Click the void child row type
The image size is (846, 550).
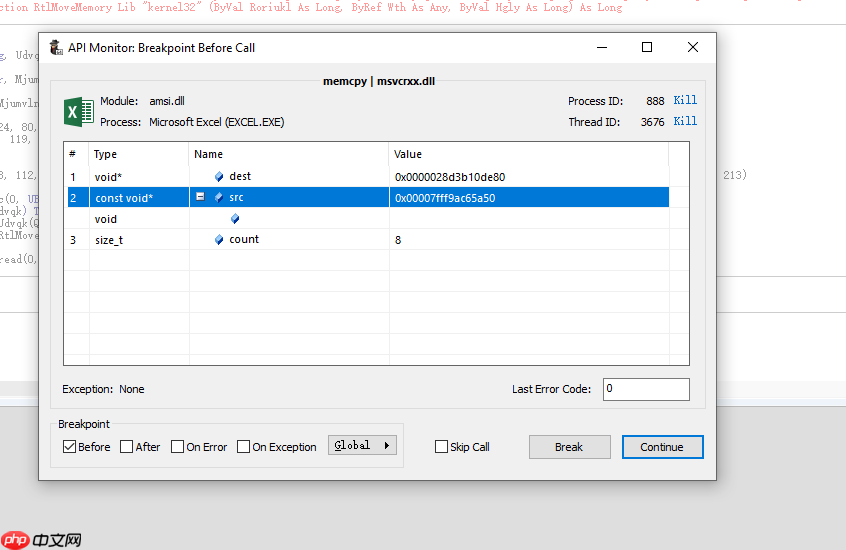(x=105, y=219)
